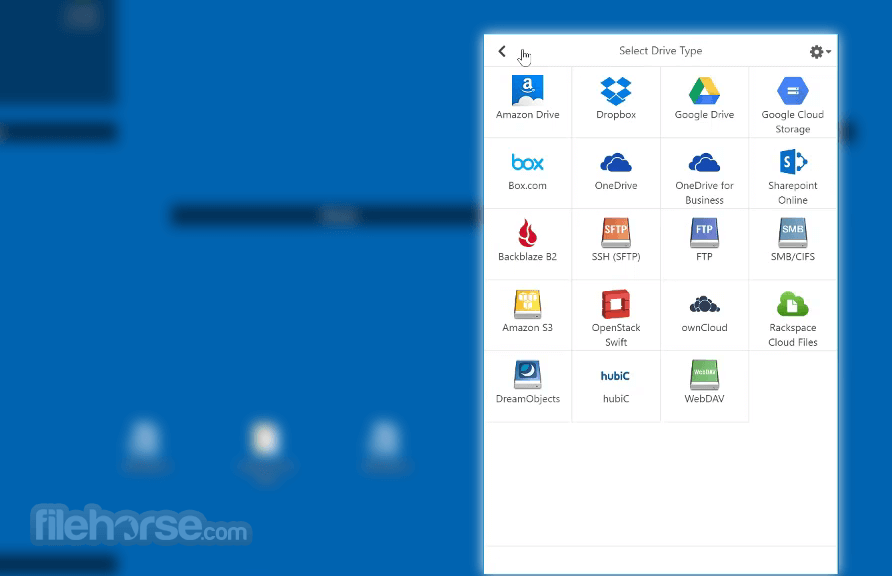Select the Amazon Drive icon
This screenshot has height=576, width=892.
point(527,90)
